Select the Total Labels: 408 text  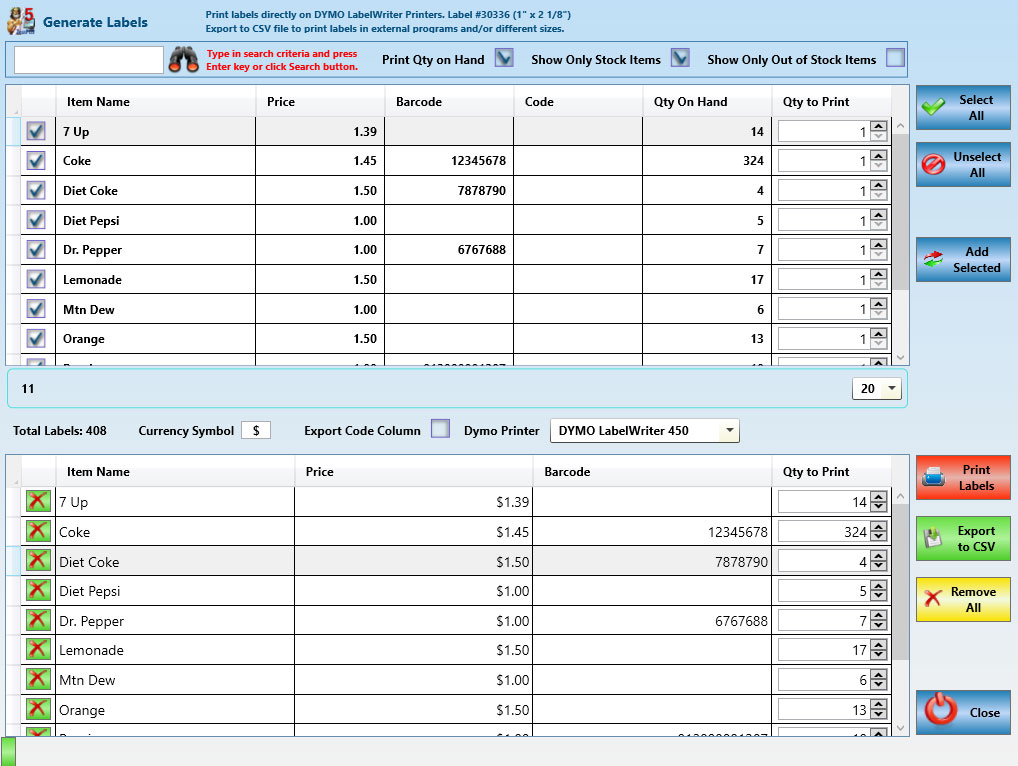pos(60,430)
